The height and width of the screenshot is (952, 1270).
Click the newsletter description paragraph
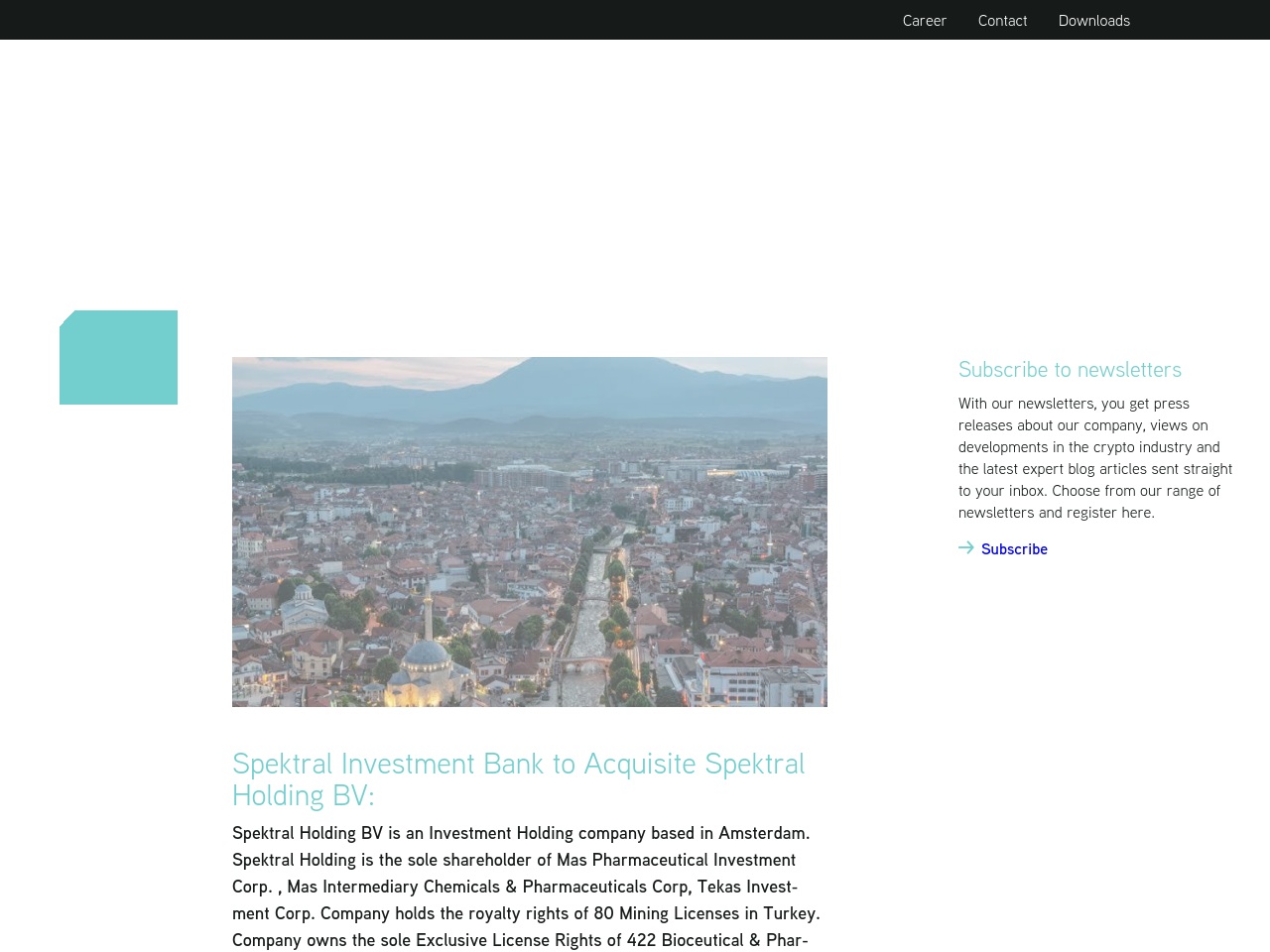(1095, 458)
